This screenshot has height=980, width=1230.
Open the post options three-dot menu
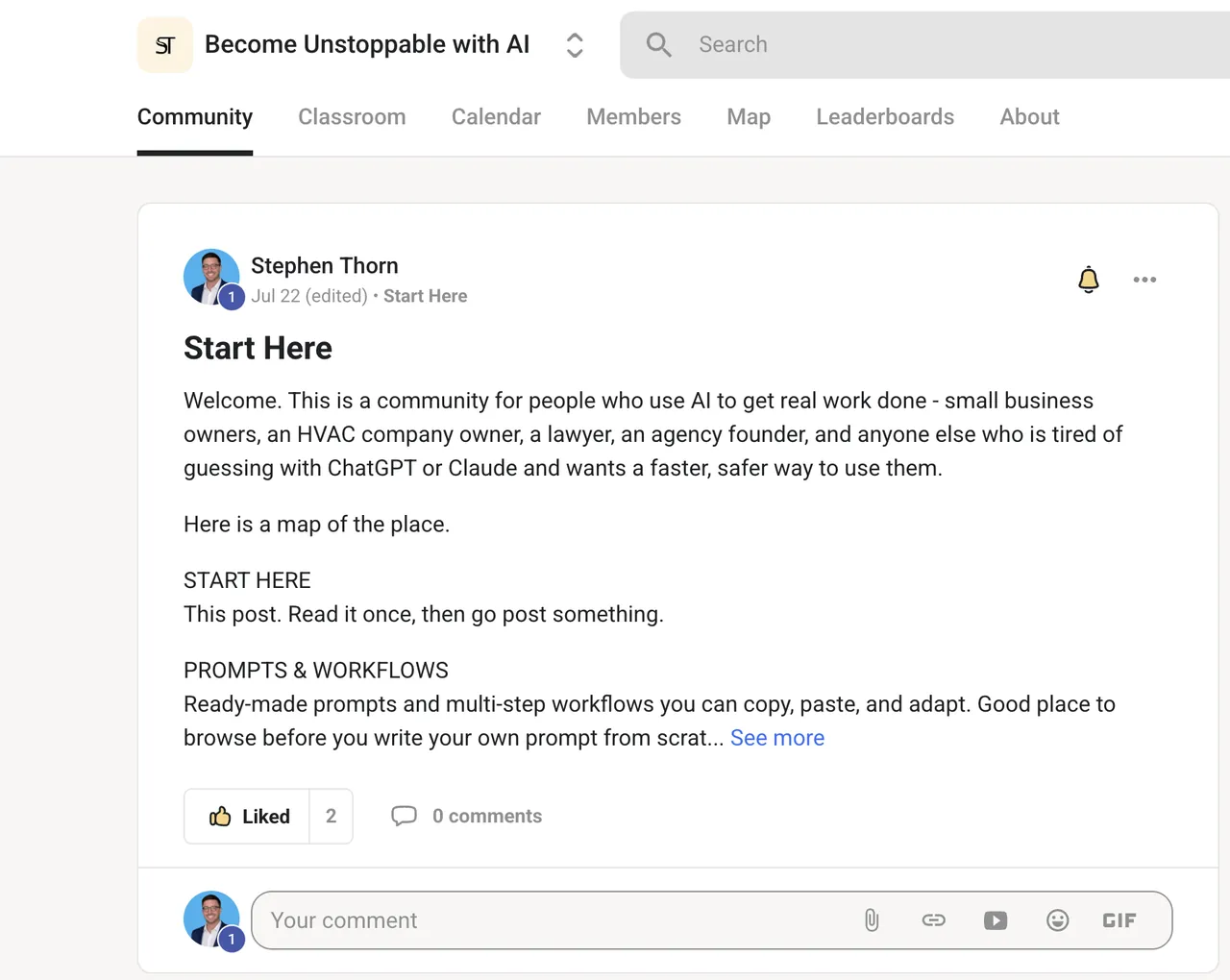click(1144, 280)
